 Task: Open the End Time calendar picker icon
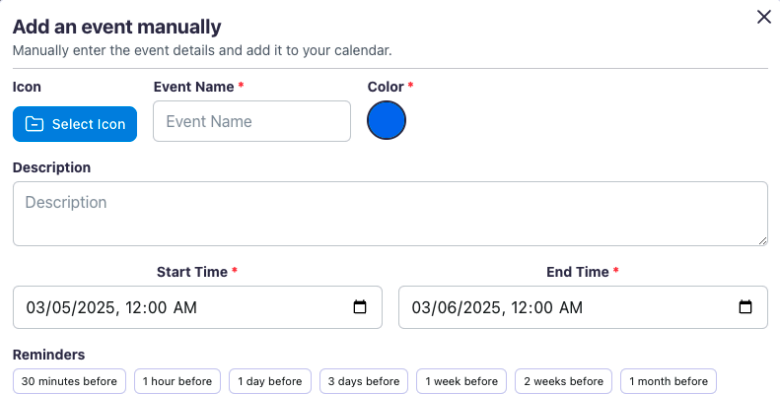pyautogui.click(x=745, y=307)
